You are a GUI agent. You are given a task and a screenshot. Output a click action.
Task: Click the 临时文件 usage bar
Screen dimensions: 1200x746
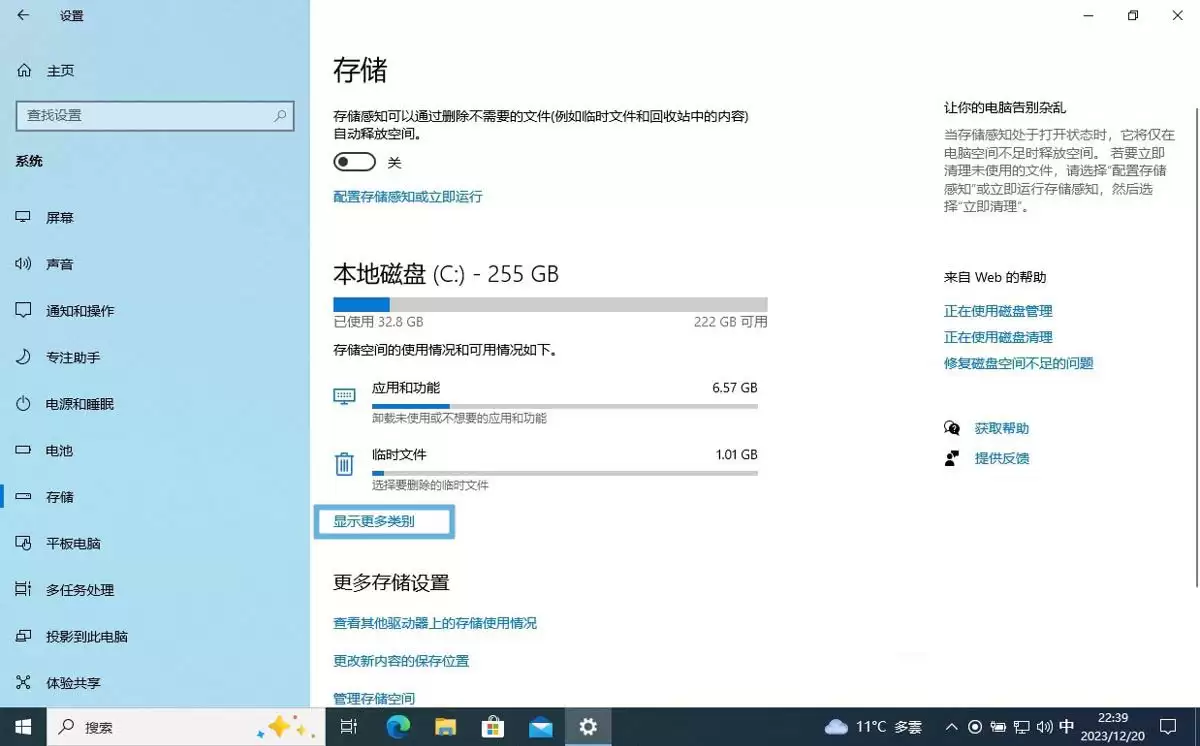click(565, 473)
